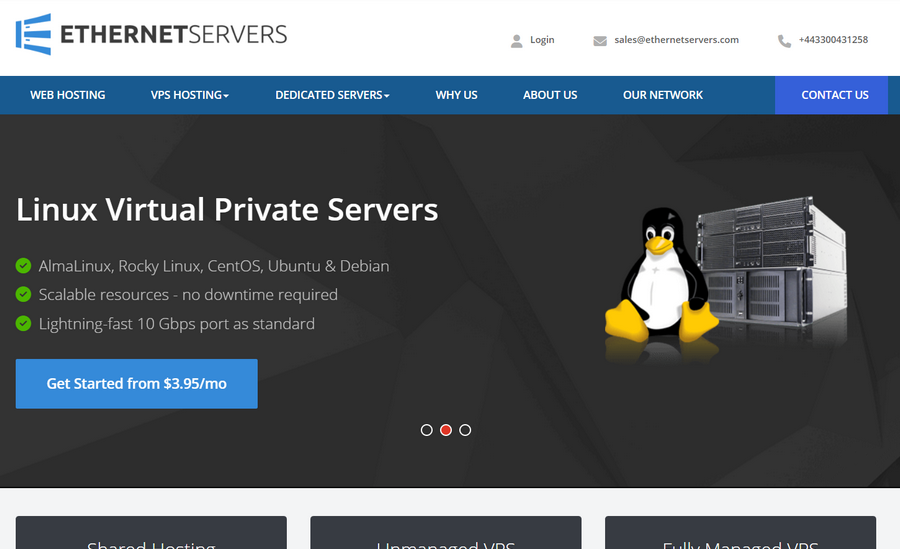Click the Contact Us nav button
Viewport: 900px width, 549px height.
[832, 95]
